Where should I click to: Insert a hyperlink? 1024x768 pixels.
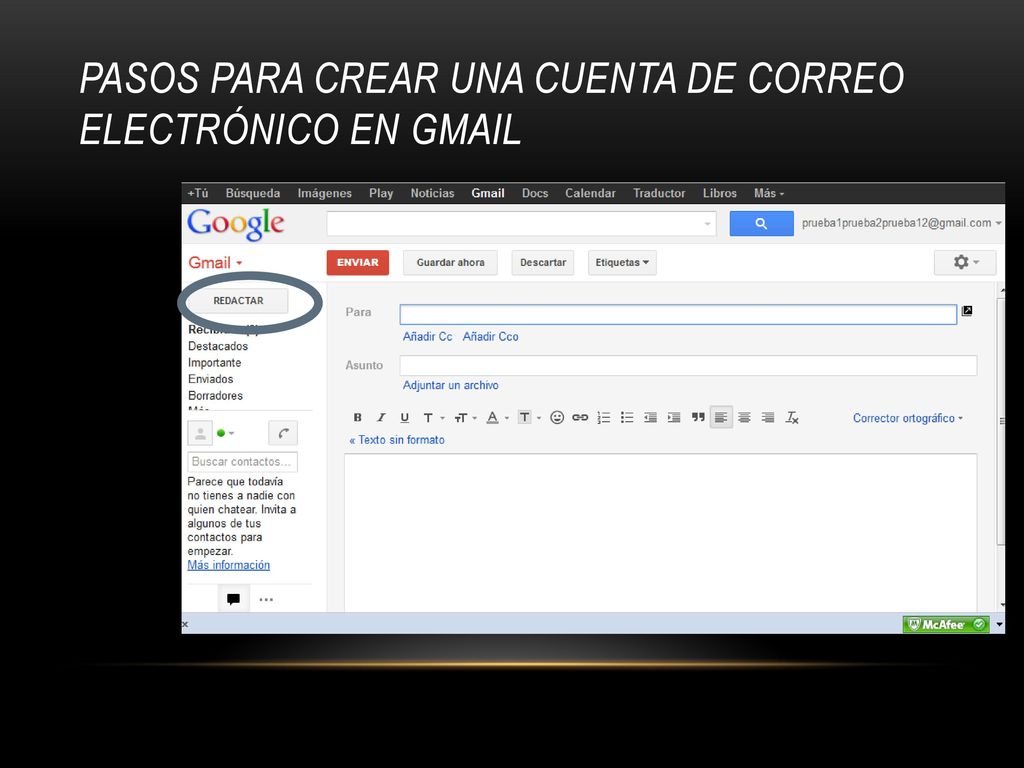coord(580,417)
